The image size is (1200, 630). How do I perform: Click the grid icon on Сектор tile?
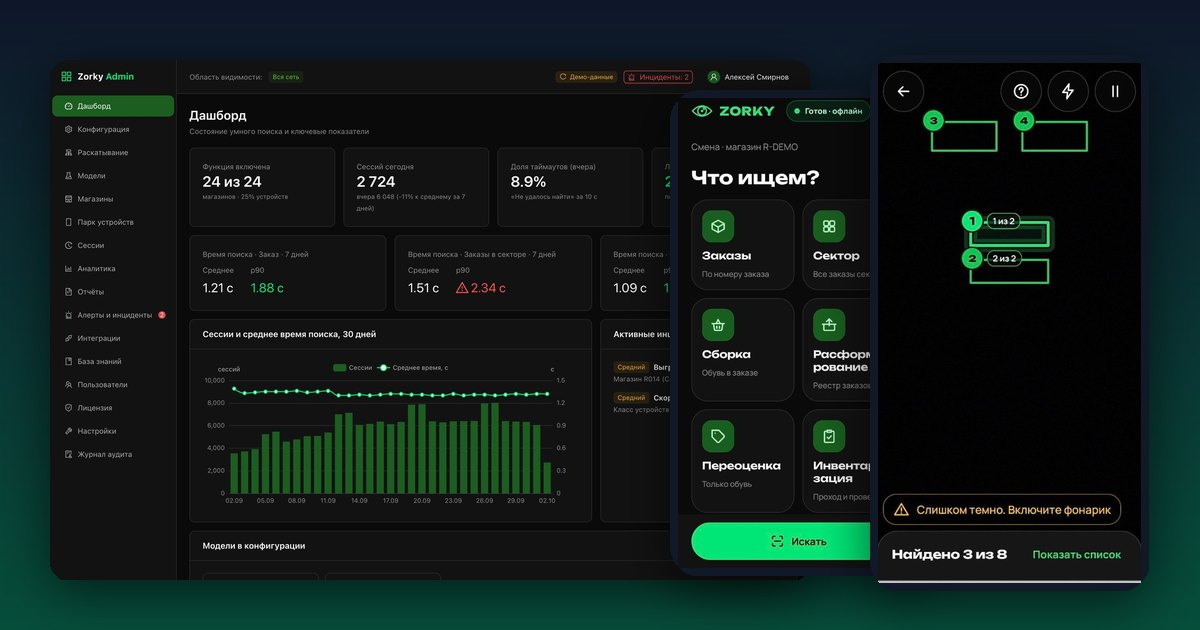829,226
